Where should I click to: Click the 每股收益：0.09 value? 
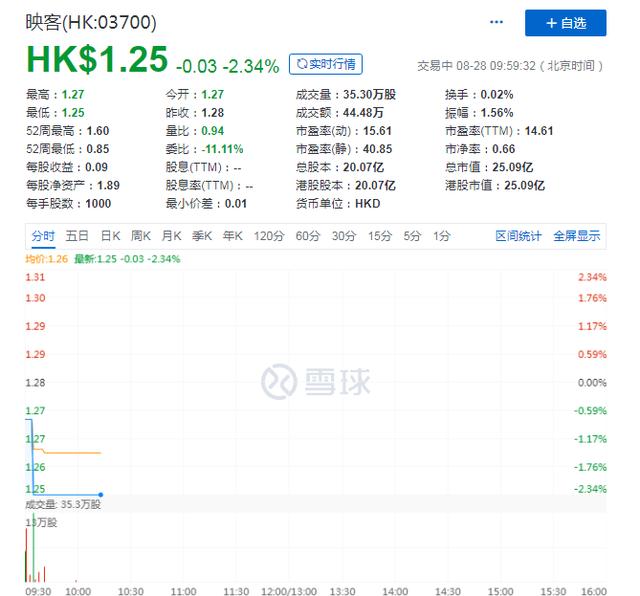pos(67,167)
